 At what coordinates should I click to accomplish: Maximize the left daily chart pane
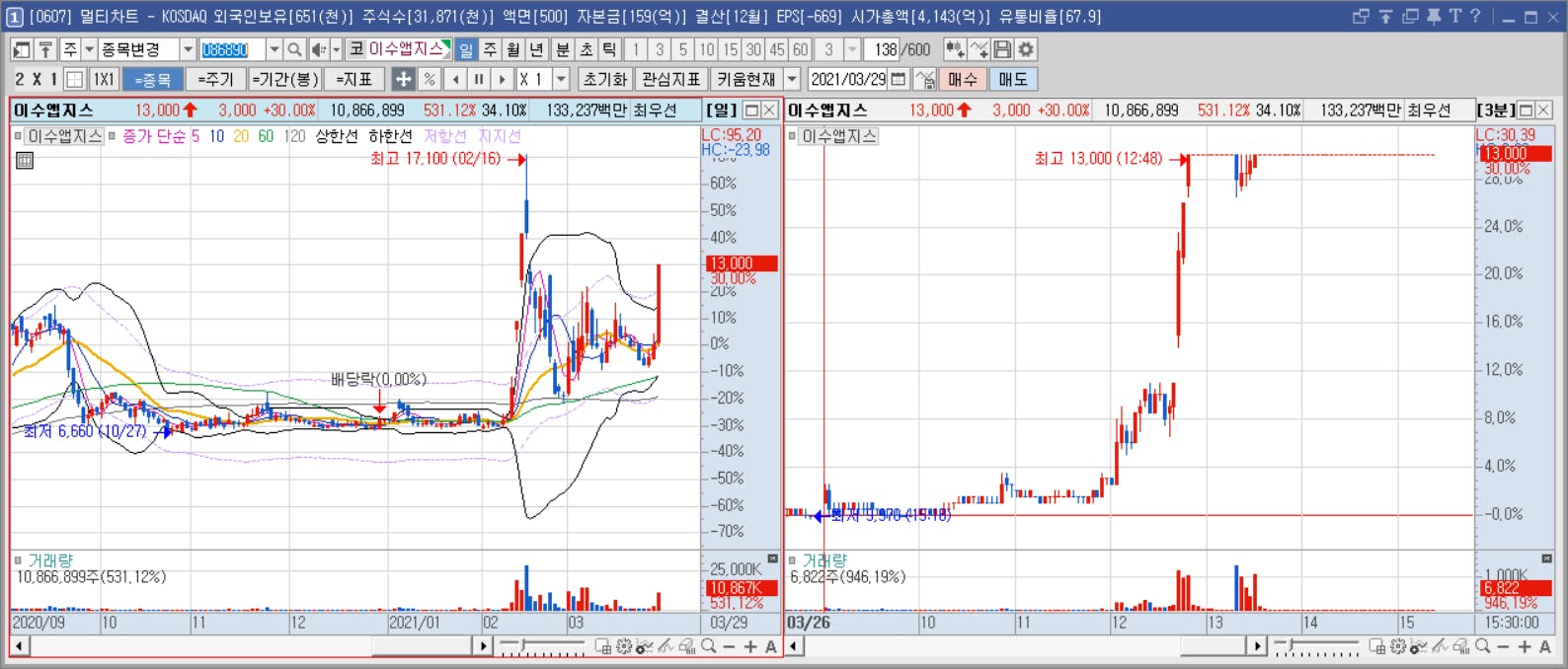751,110
